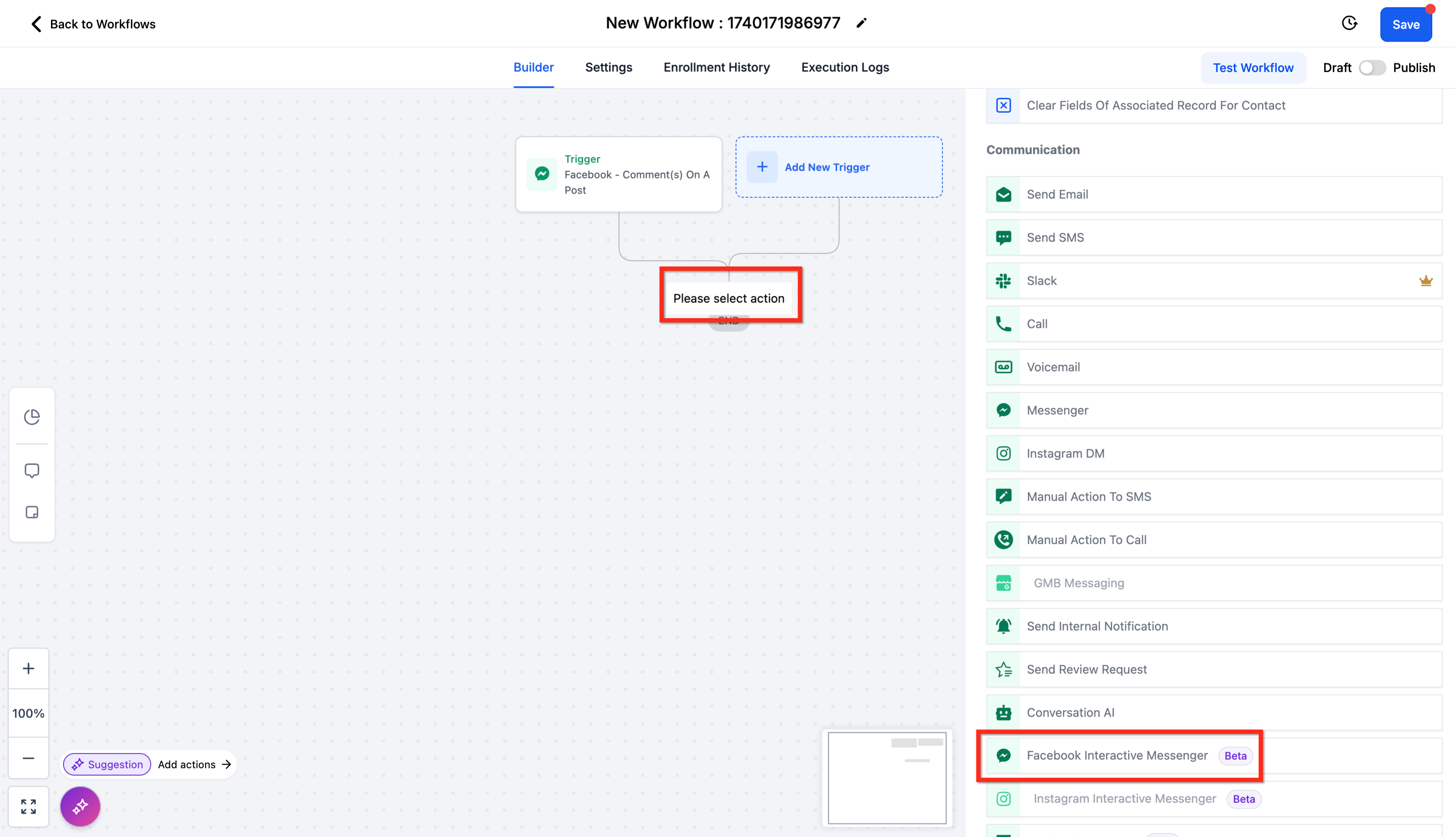Image resolution: width=1456 pixels, height=837 pixels.
Task: Open the Enrollment History tab
Action: point(716,67)
